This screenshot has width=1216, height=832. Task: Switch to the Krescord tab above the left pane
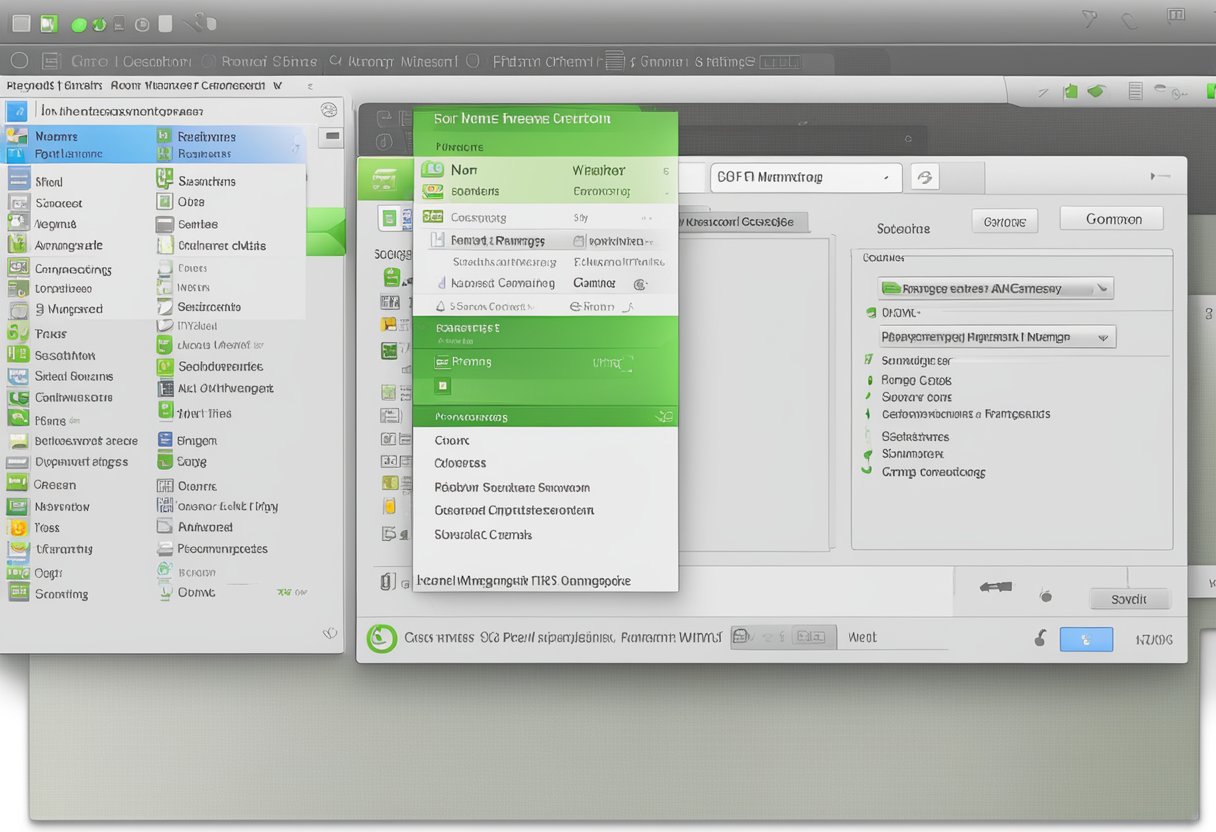[x=742, y=222]
